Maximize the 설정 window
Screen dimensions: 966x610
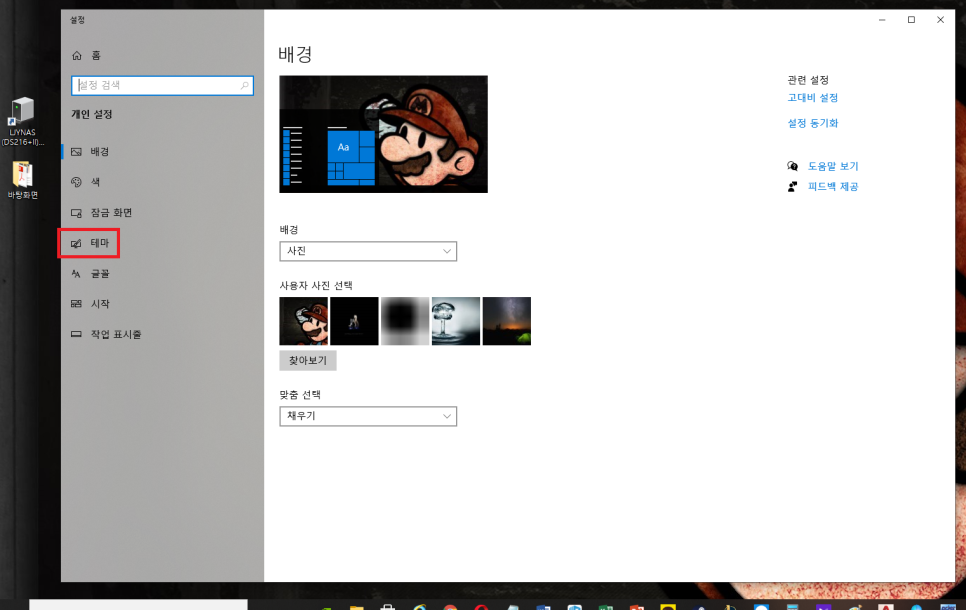911,20
